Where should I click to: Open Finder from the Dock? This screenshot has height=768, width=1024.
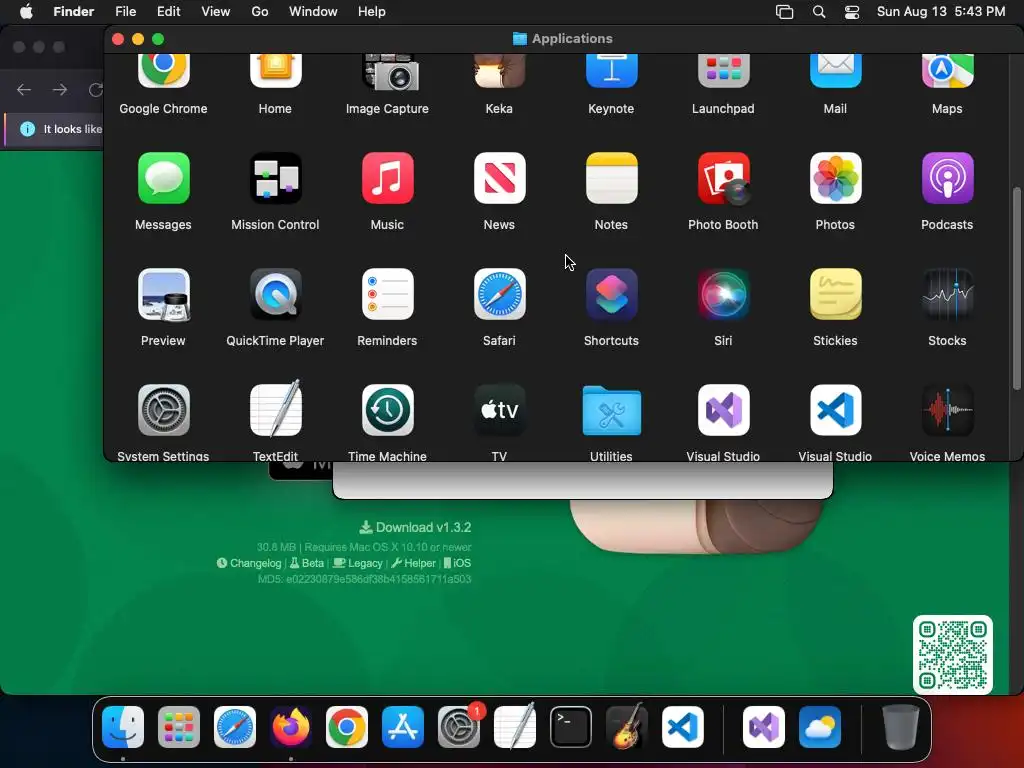coord(123,727)
